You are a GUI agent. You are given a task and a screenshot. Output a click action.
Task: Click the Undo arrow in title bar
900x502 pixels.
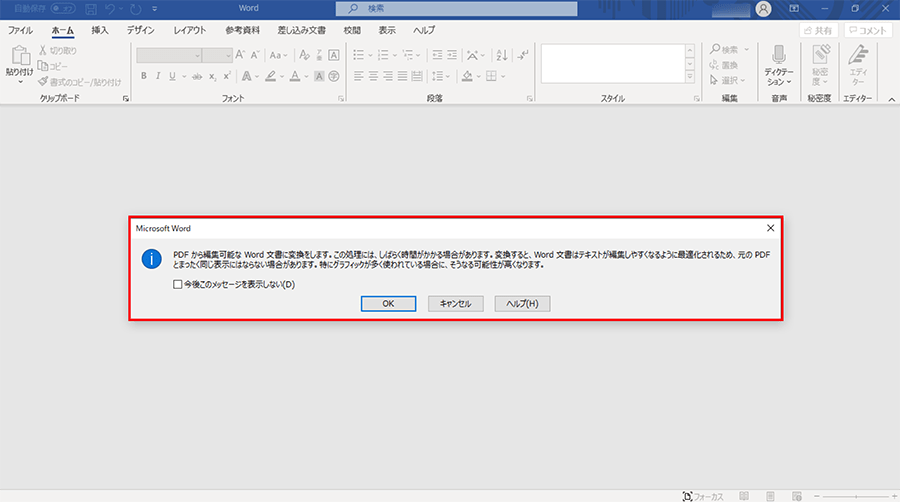[x=110, y=9]
